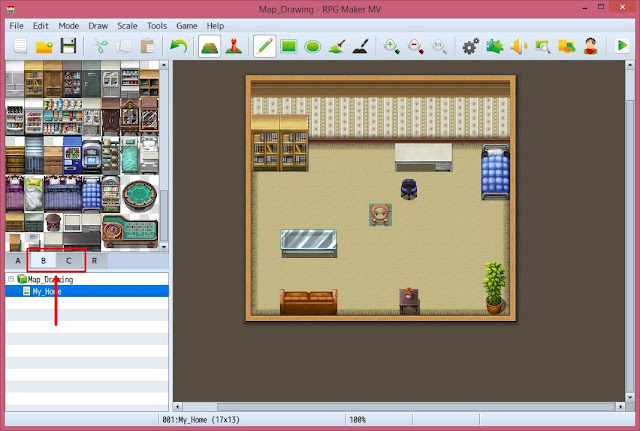Viewport: 640px width, 431px height.
Task: Click the brown sofa on the map
Action: coord(309,302)
